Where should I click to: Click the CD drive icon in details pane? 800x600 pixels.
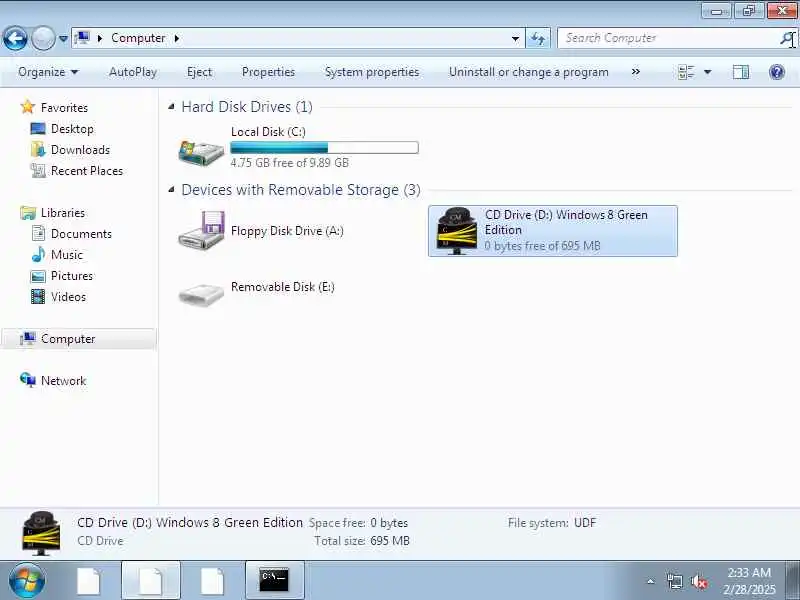[41, 533]
